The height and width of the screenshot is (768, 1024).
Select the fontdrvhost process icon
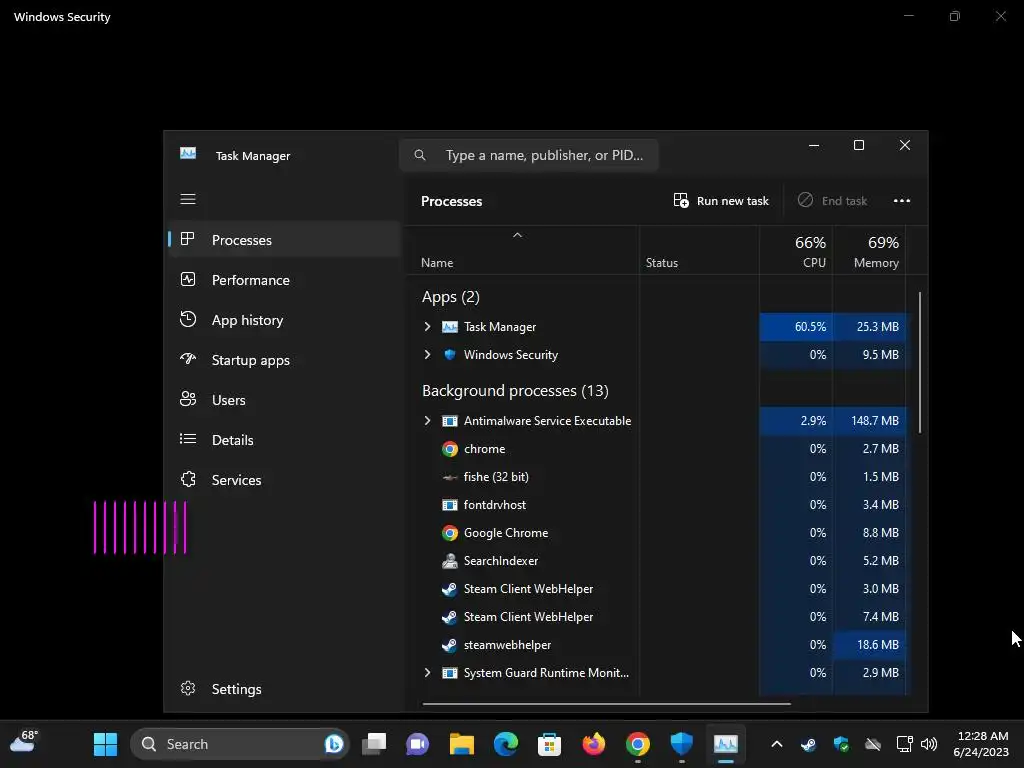coord(450,505)
